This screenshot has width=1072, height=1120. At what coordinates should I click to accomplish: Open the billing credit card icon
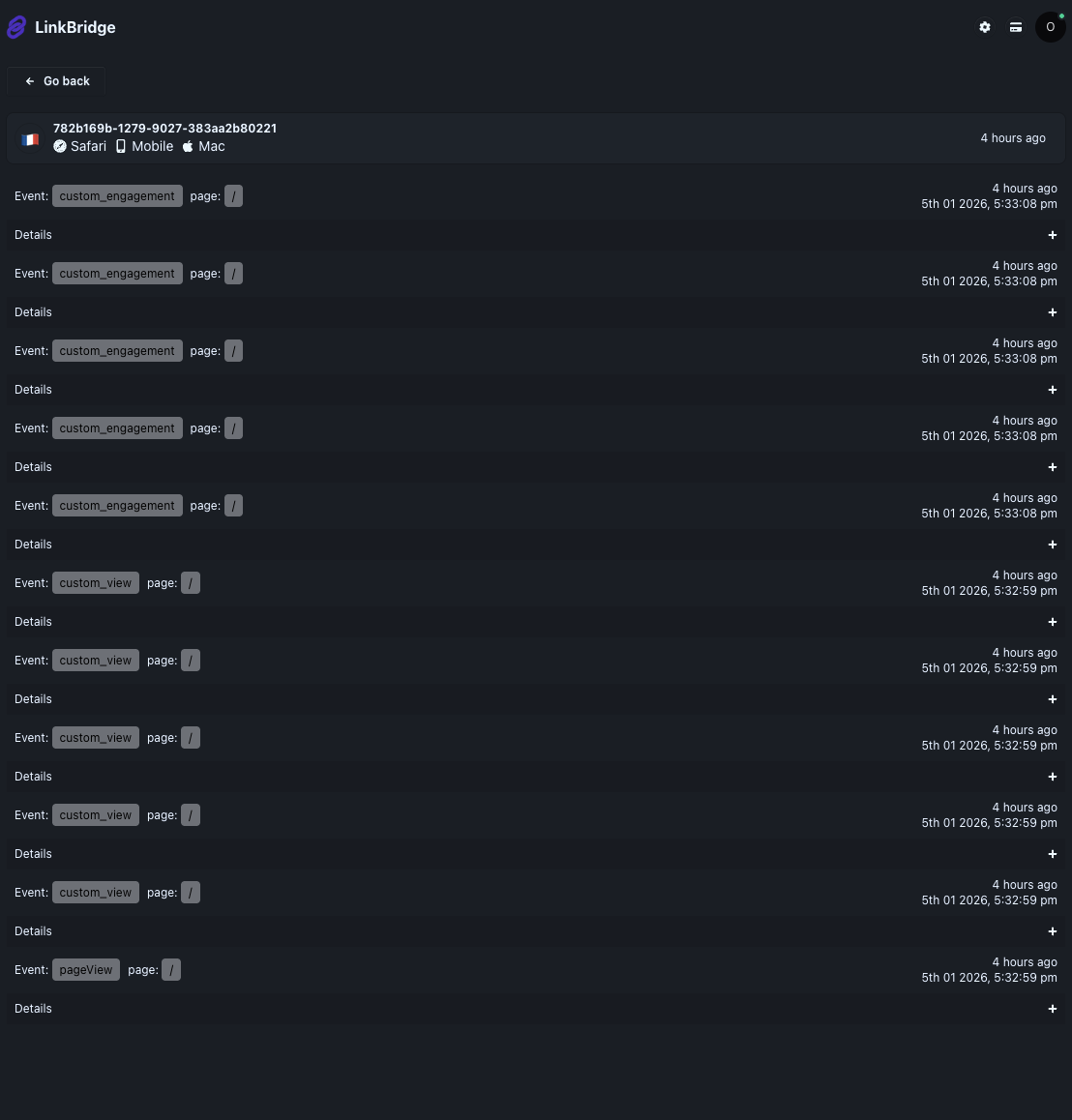pos(1016,27)
